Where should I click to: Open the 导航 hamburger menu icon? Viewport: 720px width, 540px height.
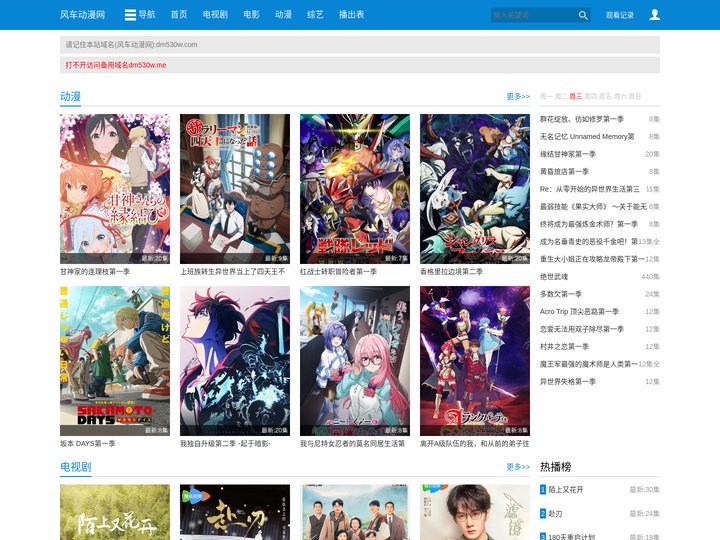[x=130, y=15]
